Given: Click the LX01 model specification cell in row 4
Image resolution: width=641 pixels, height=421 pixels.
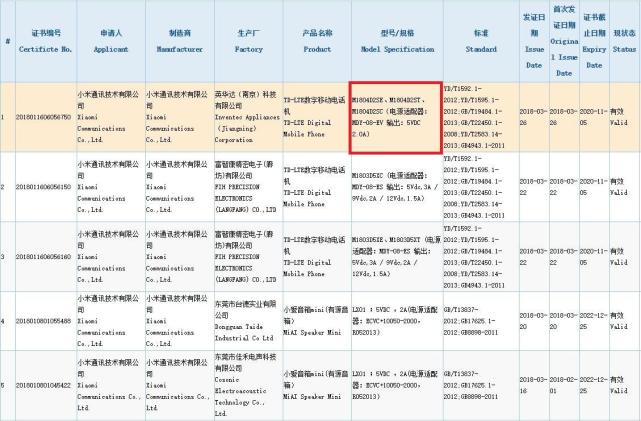Looking at the screenshot, I should point(395,321).
